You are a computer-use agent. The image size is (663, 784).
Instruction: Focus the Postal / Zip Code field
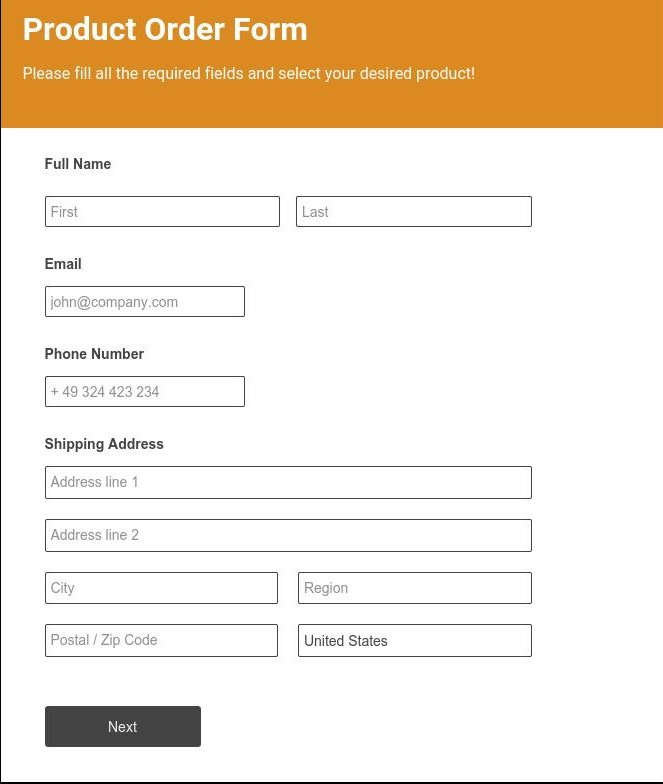pyautogui.click(x=161, y=641)
